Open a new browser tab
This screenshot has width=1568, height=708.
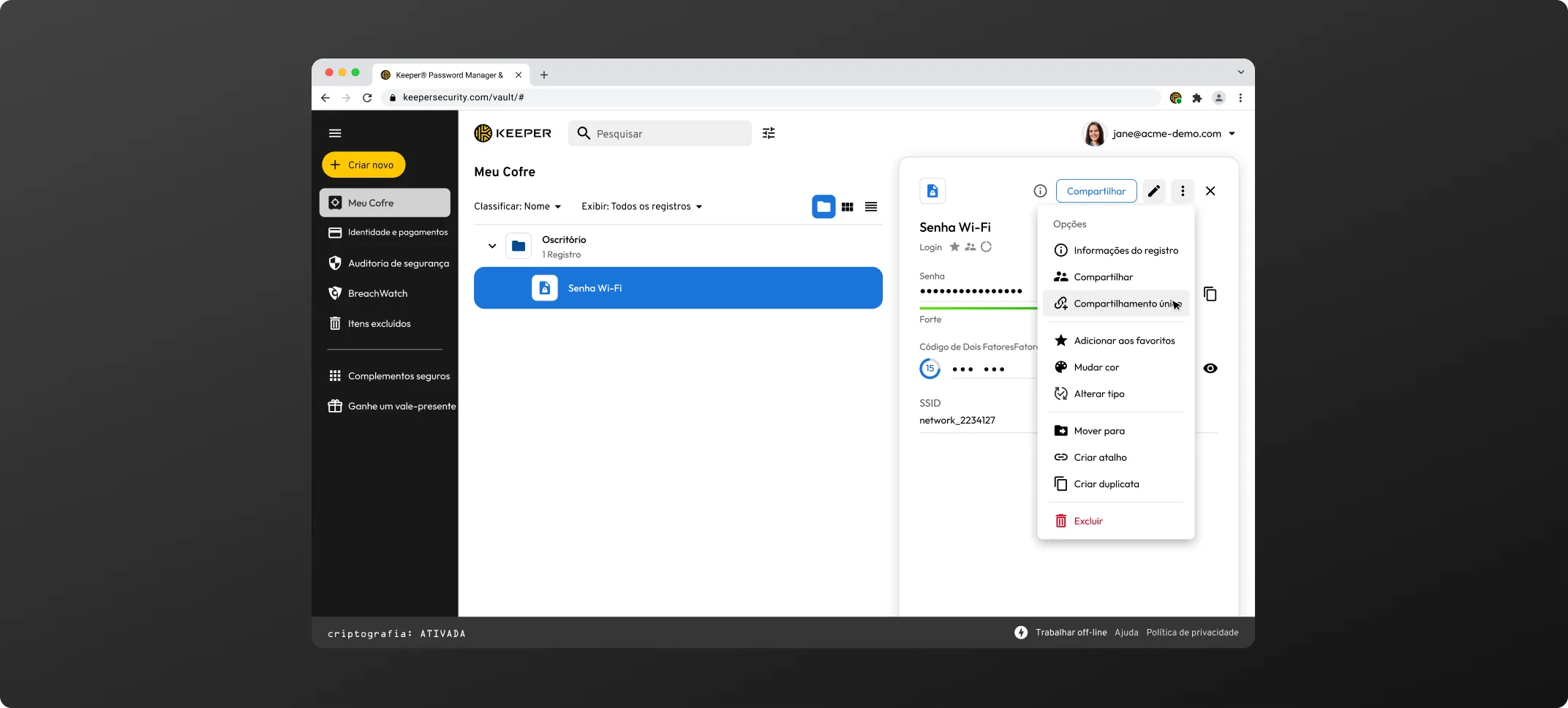(544, 75)
